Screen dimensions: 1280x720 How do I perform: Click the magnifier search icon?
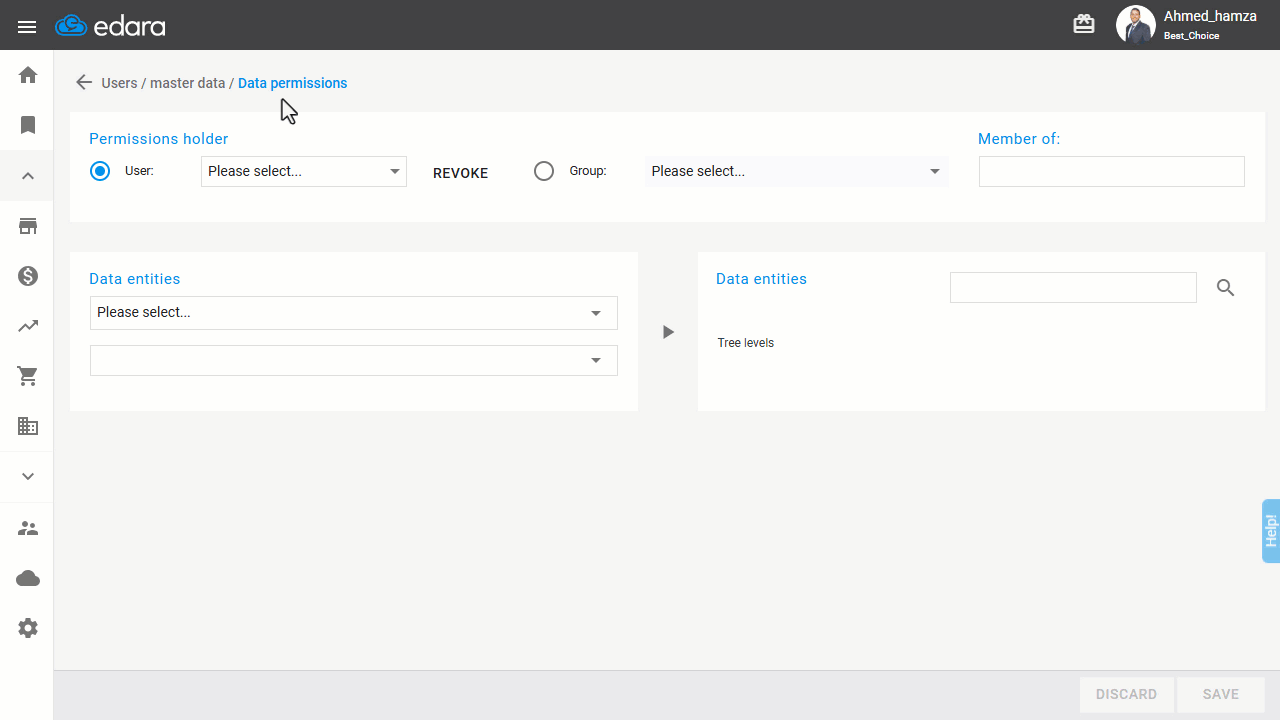pyautogui.click(x=1226, y=288)
